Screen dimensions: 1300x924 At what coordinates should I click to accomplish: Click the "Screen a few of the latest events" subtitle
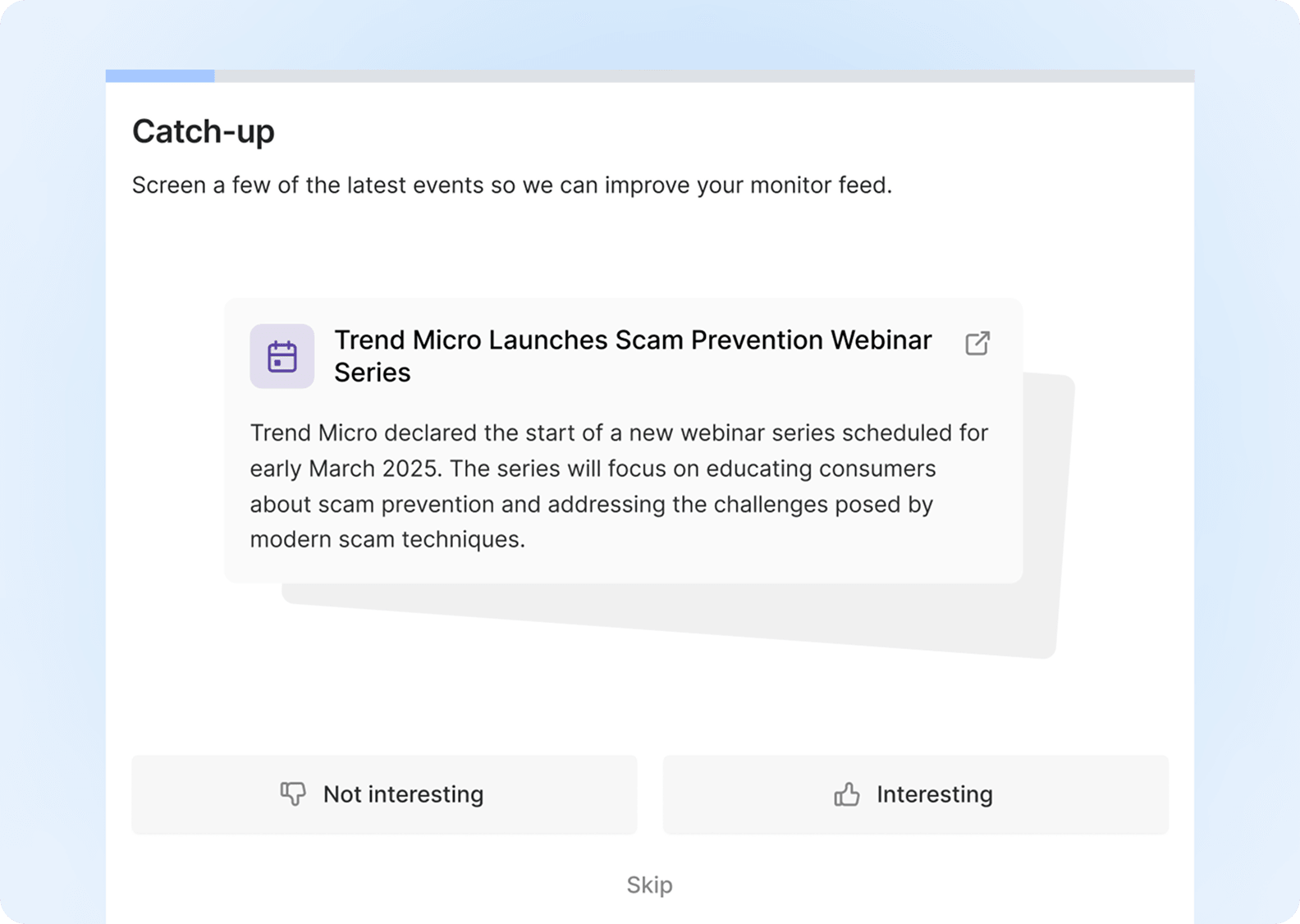pos(512,185)
